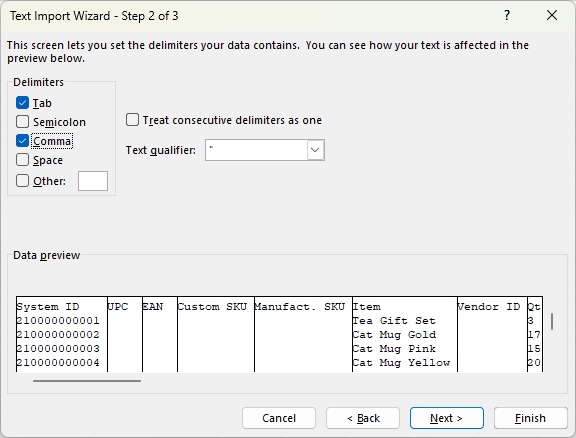This screenshot has width=576, height=438.
Task: Click the Other delimiter text field
Action: coord(93,181)
